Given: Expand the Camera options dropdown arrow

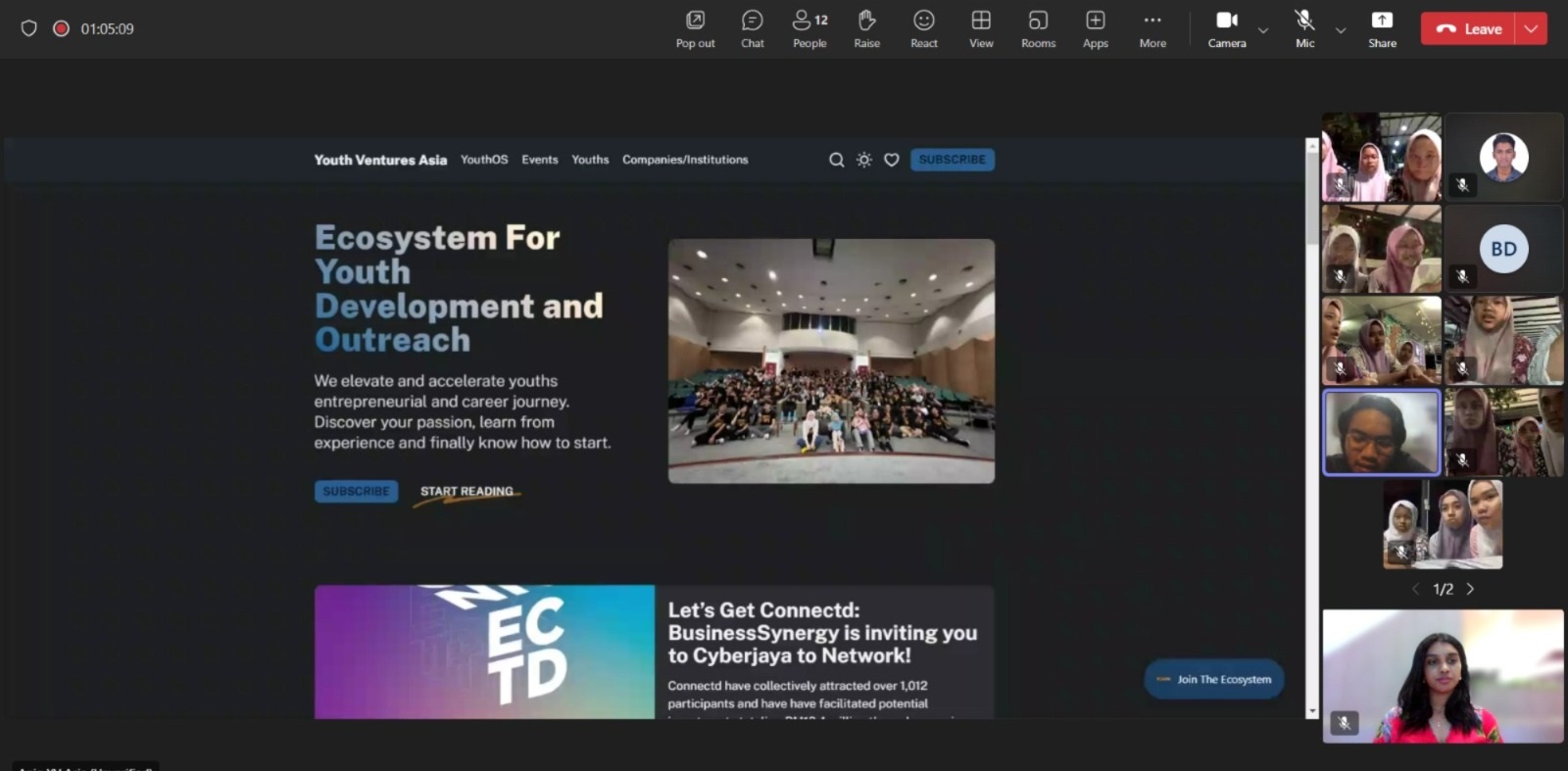Looking at the screenshot, I should pos(1263,30).
